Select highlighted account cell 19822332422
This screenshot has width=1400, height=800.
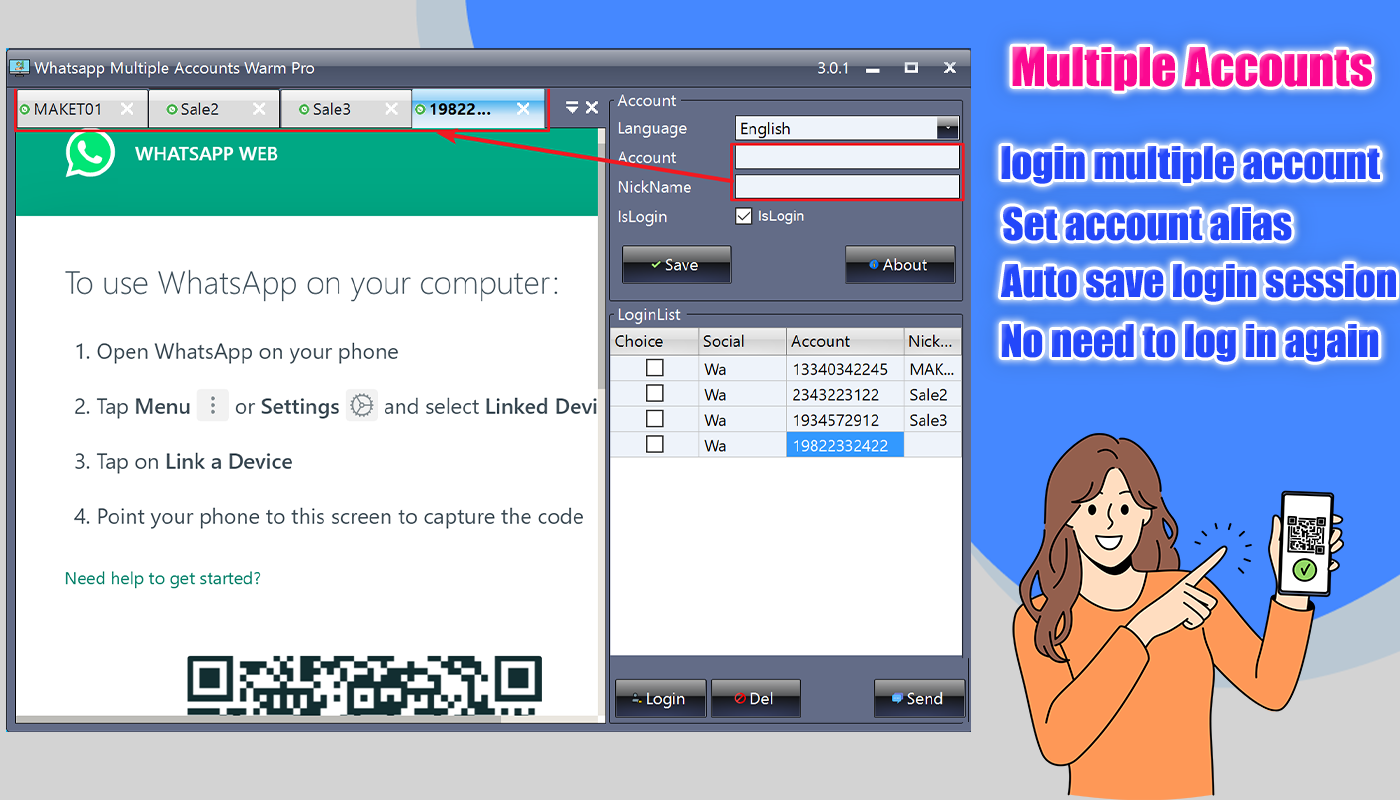click(x=845, y=445)
